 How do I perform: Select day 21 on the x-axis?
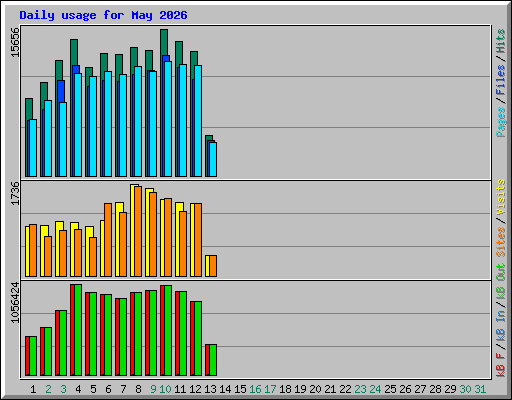(330, 389)
